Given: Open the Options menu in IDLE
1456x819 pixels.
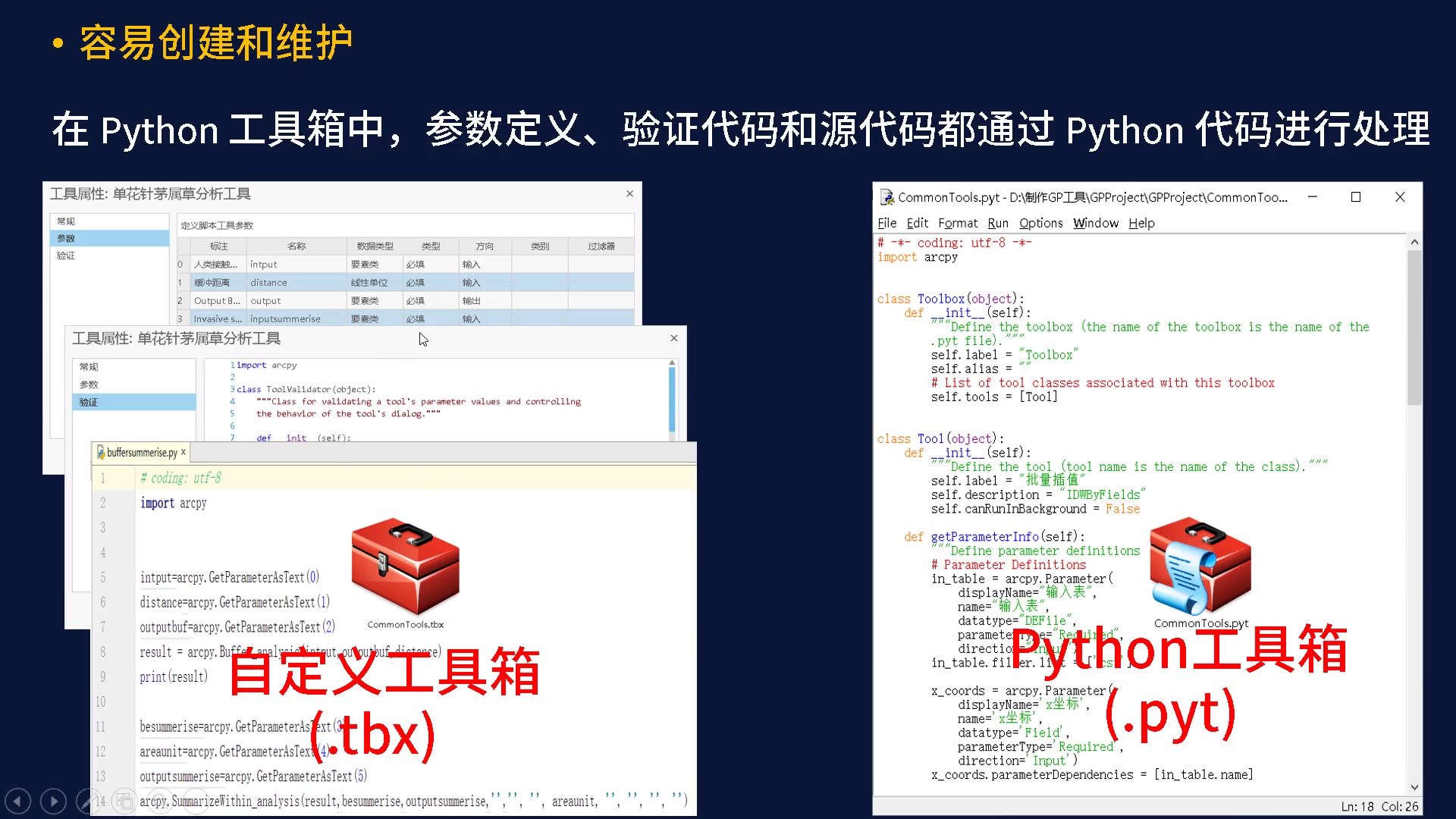Looking at the screenshot, I should 1040,223.
